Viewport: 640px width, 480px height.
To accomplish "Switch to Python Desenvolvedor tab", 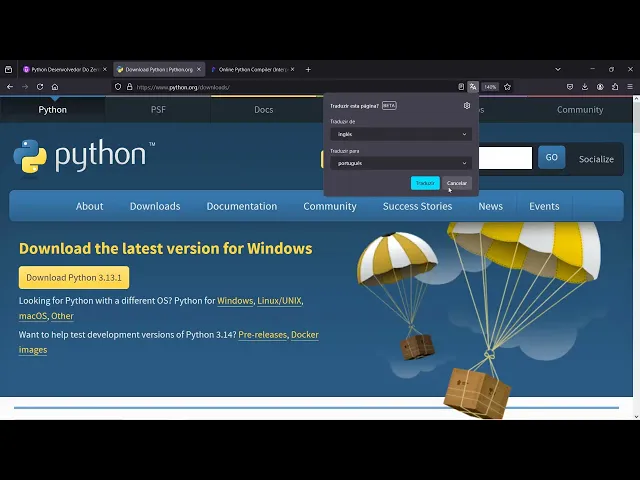I will 64,69.
